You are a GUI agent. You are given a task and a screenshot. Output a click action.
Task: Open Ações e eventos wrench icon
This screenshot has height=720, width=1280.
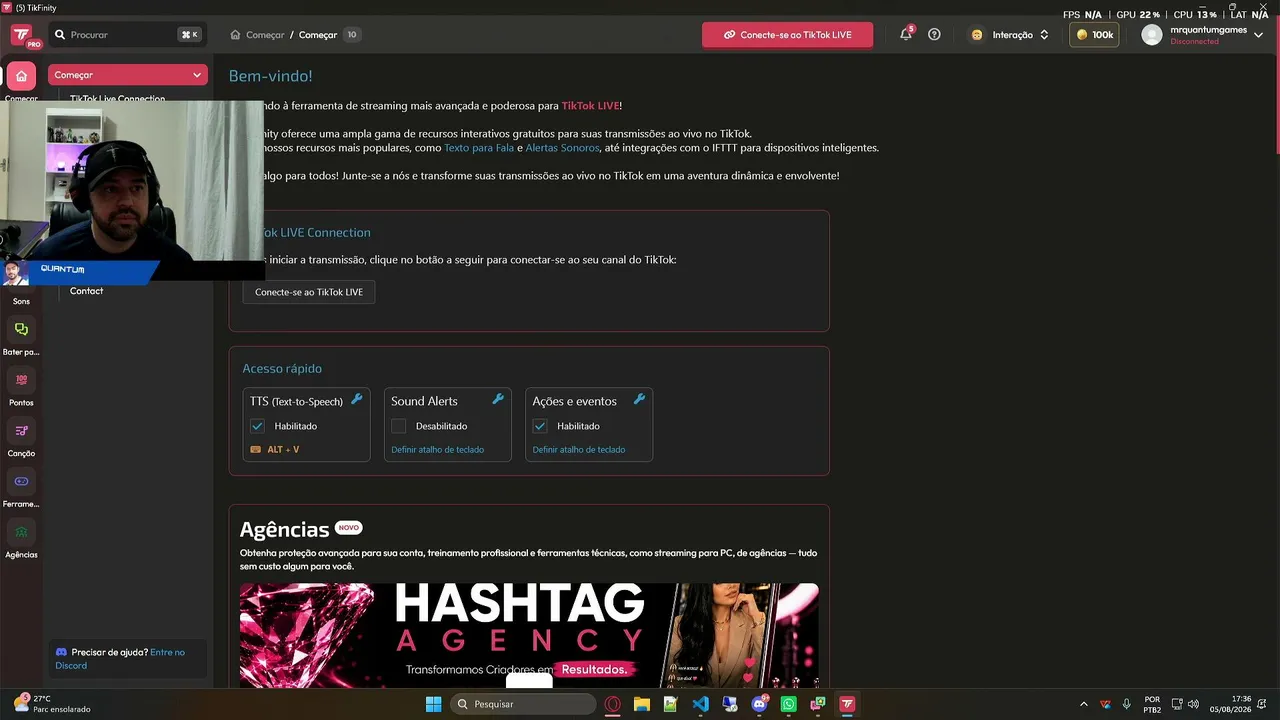[x=639, y=399]
